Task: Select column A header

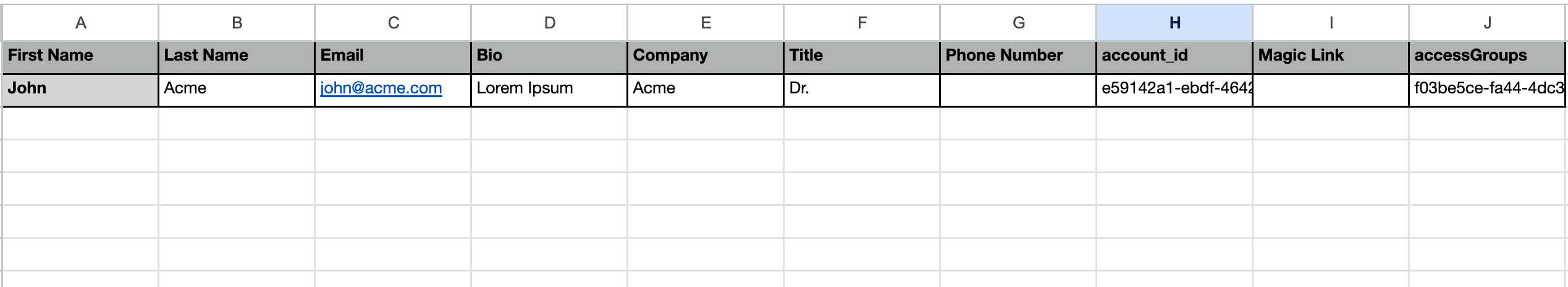Action: [x=80, y=23]
